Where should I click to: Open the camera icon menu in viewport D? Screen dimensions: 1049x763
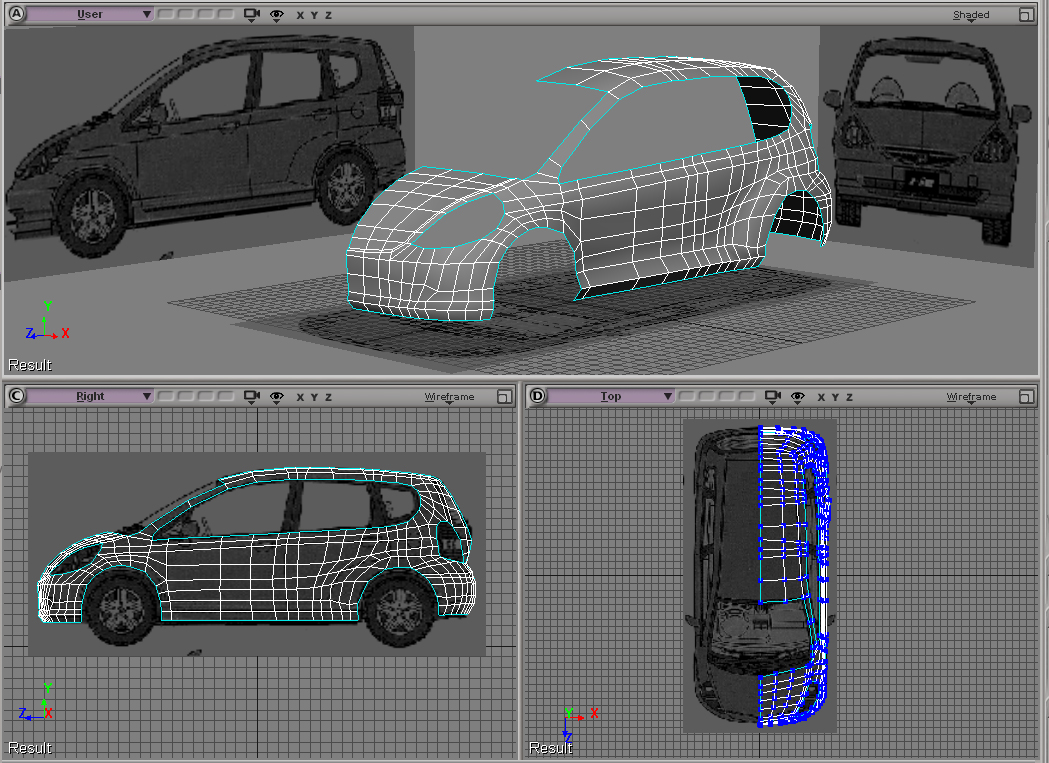click(773, 397)
